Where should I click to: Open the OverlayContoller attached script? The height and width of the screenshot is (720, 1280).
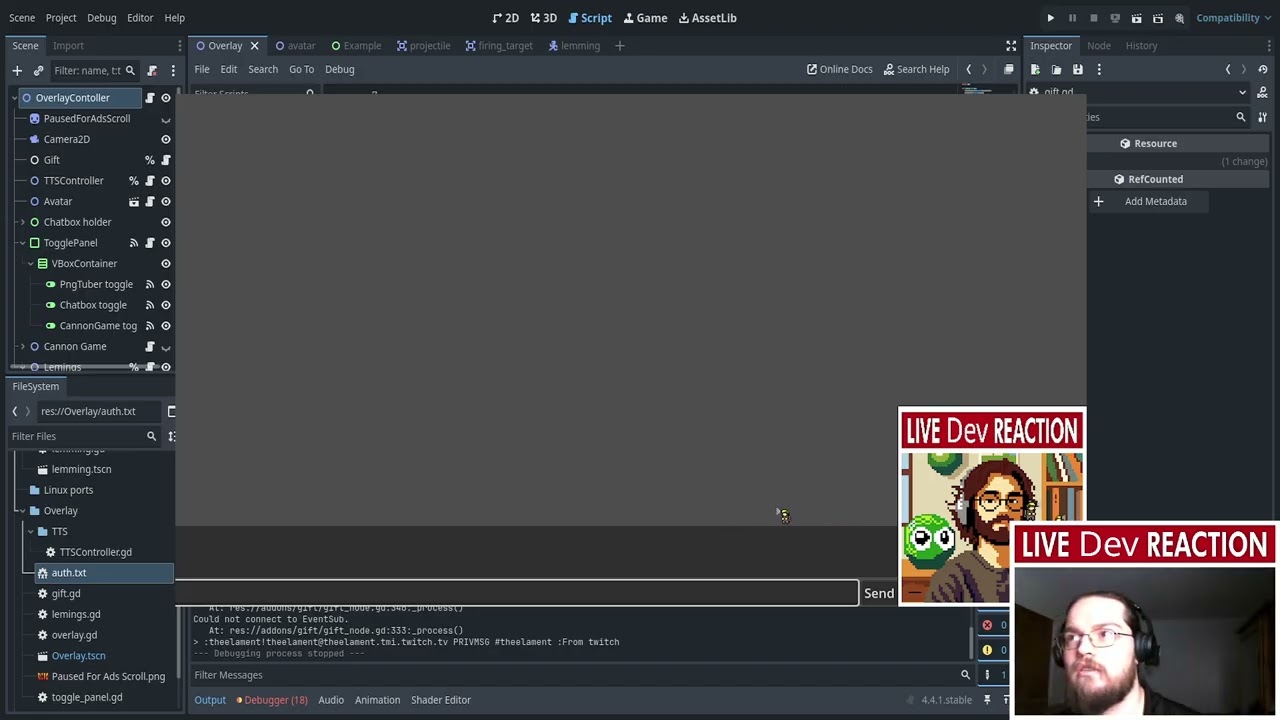pyautogui.click(x=150, y=98)
